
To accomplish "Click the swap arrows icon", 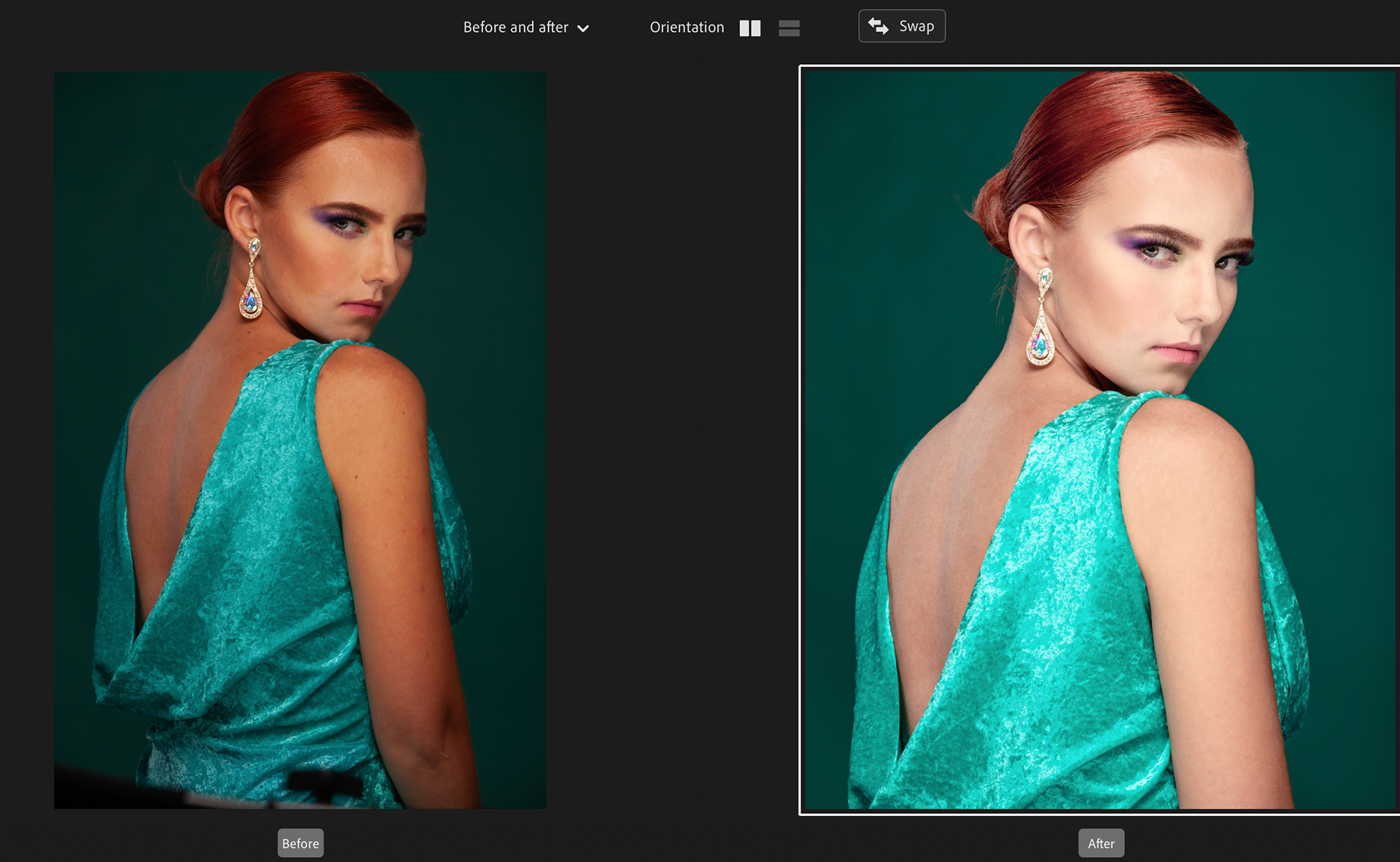I will tap(879, 26).
